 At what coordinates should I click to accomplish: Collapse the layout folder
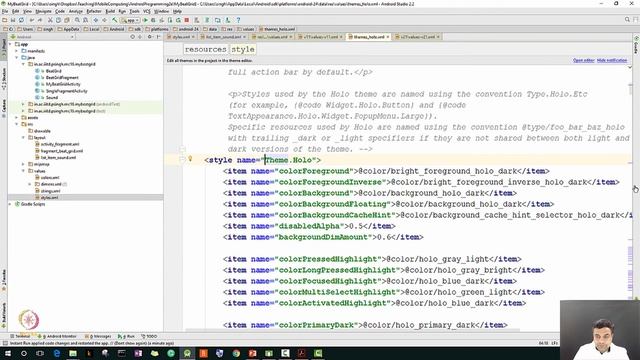pyautogui.click(x=23, y=138)
